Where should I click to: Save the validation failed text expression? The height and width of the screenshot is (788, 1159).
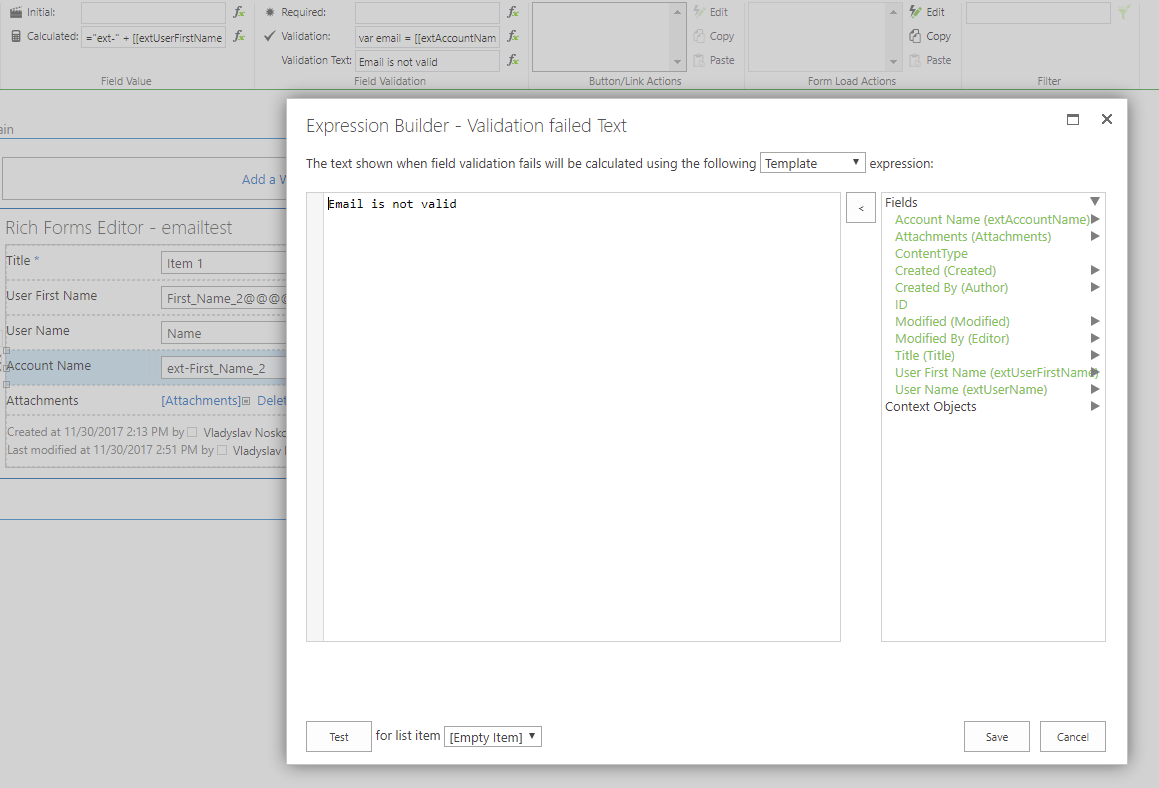pyautogui.click(x=996, y=737)
